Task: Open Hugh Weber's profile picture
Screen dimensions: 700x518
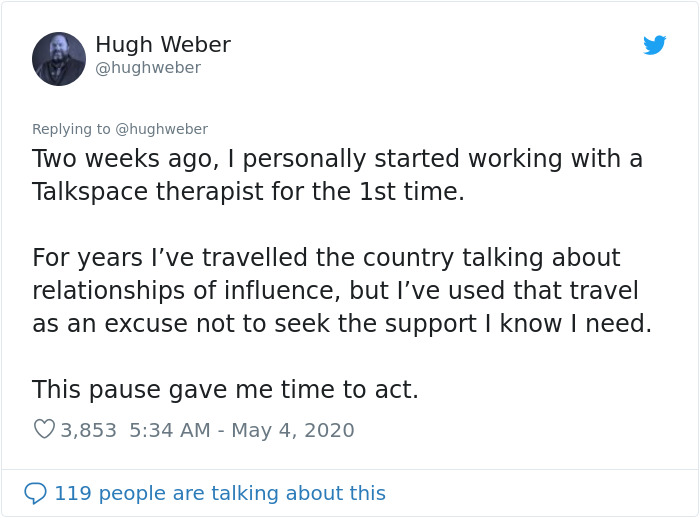Action: [x=59, y=59]
